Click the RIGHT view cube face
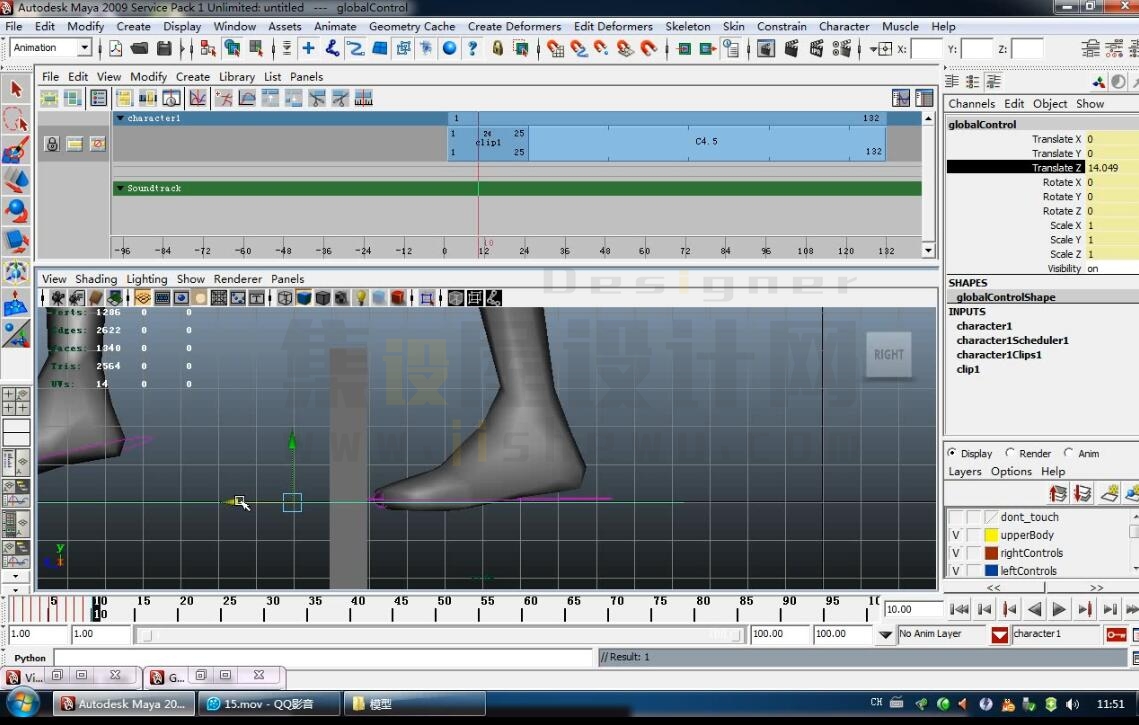Image resolution: width=1139 pixels, height=725 pixels. pyautogui.click(x=888, y=355)
